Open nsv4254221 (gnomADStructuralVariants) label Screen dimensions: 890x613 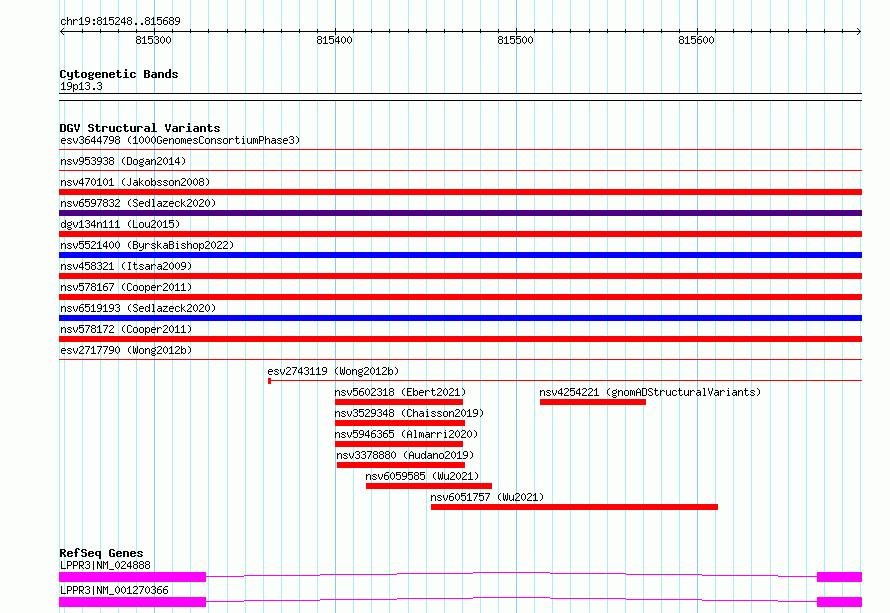(x=650, y=392)
